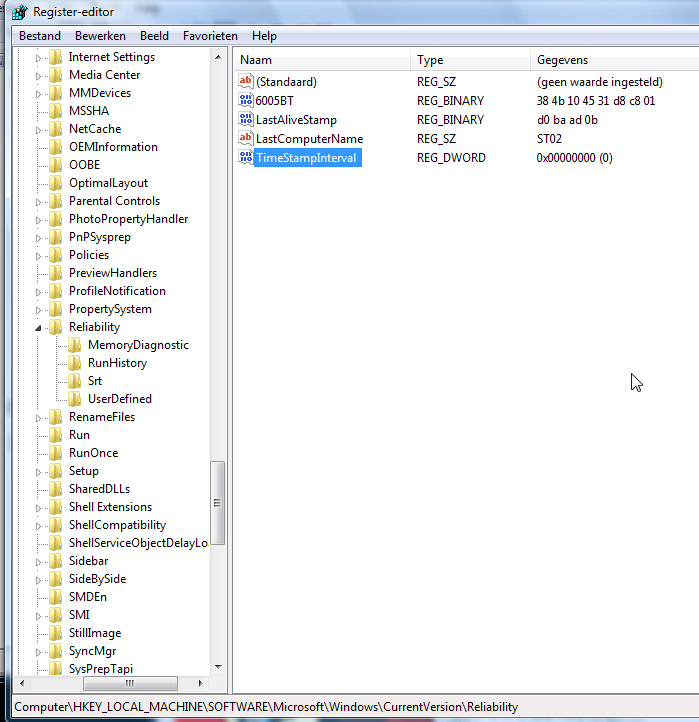Click the tree scrollbar down arrow
This screenshot has height=722, width=699.
tap(218, 667)
